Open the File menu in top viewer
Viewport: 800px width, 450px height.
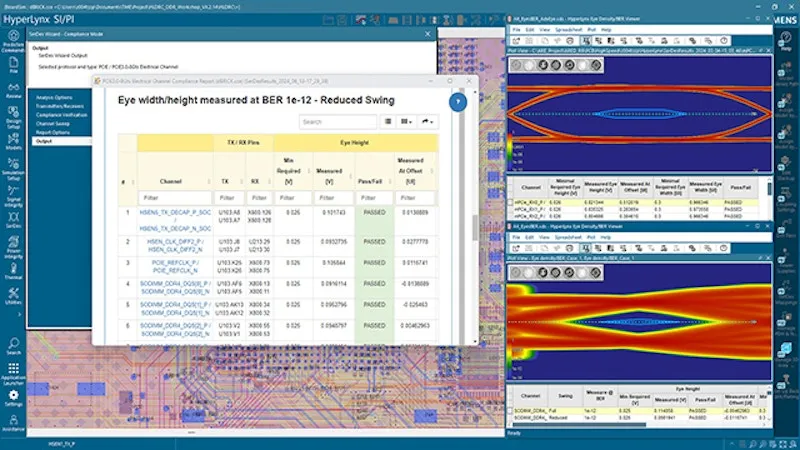(516, 30)
